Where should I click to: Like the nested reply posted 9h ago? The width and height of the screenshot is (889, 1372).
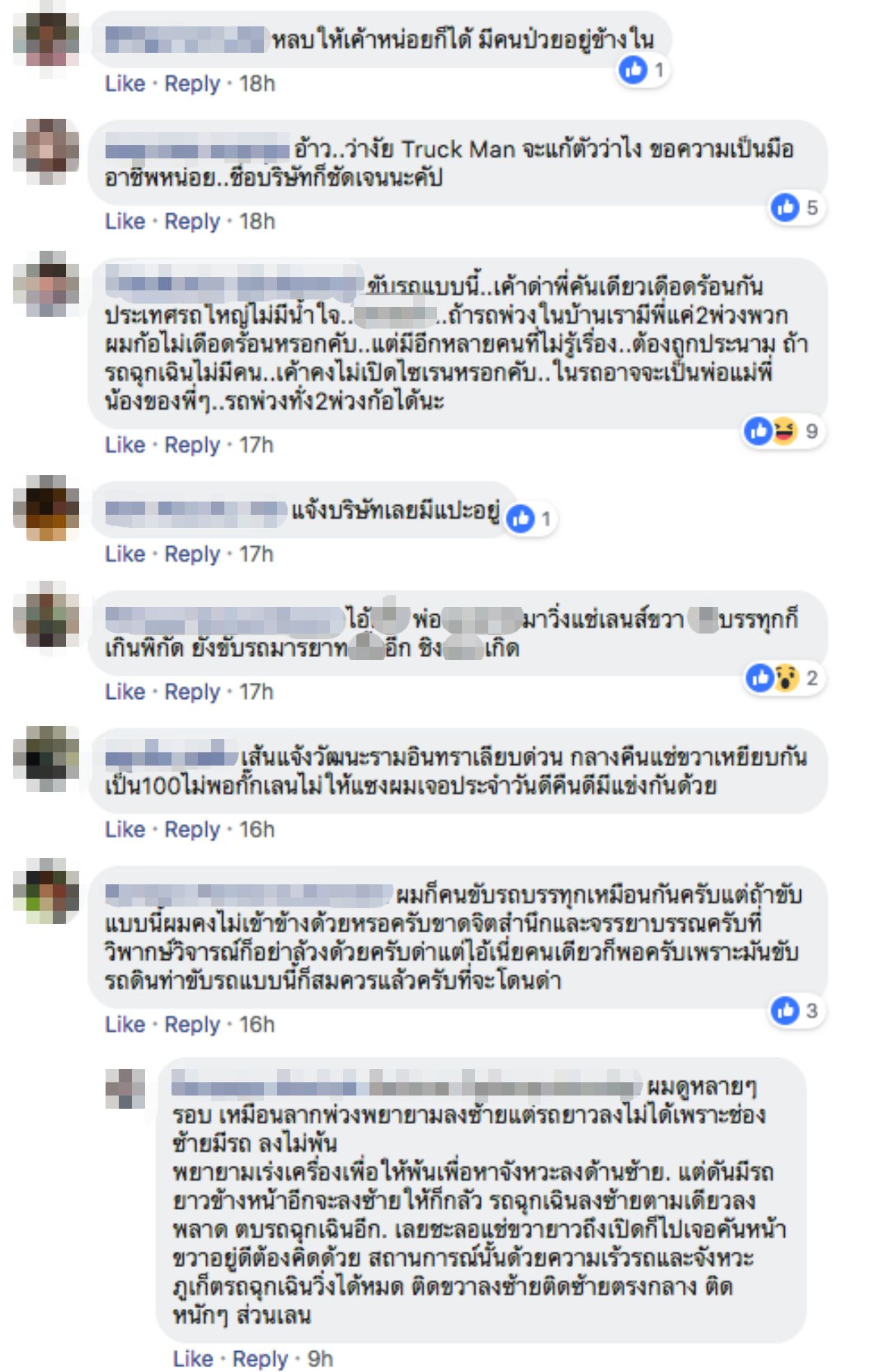point(193,1358)
